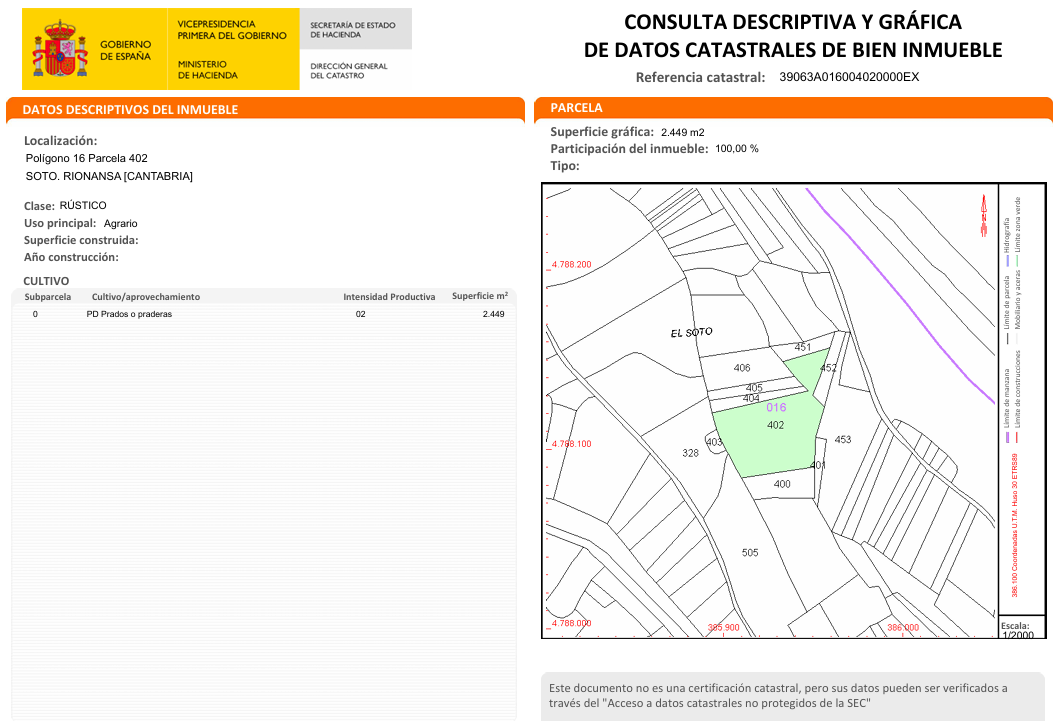Click the Escala 1/2000 scale box
Screen dimensions: 1062x721
point(1018,630)
